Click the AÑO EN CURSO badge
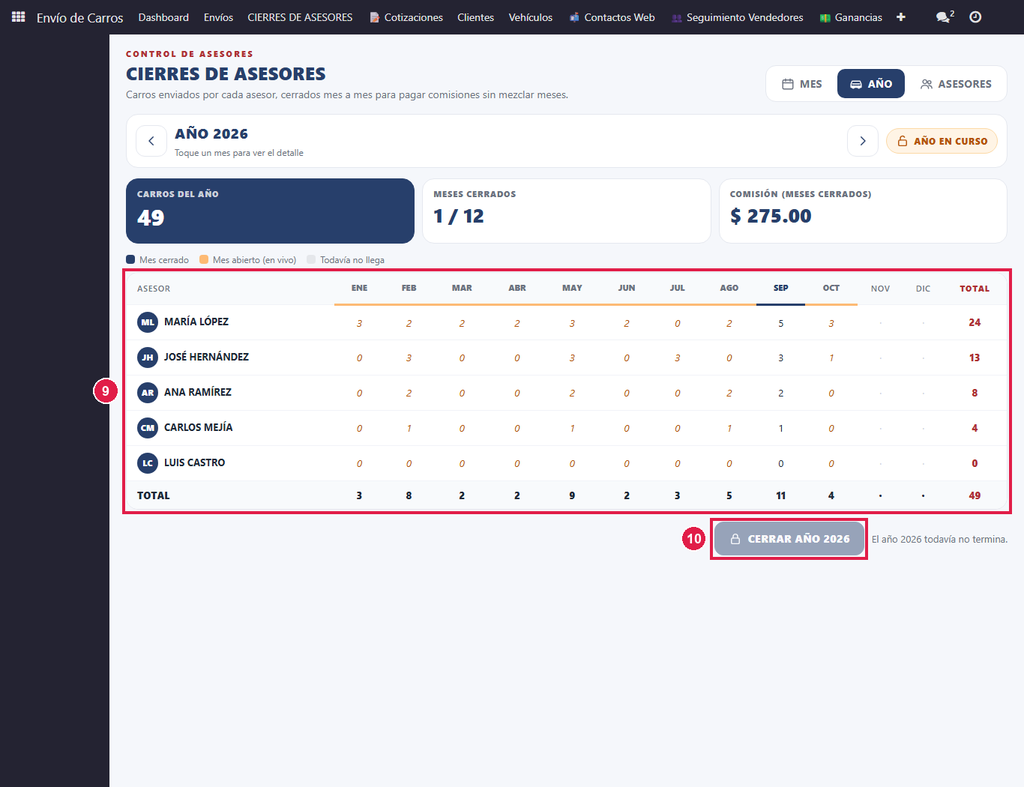The height and width of the screenshot is (787, 1024). coord(942,141)
